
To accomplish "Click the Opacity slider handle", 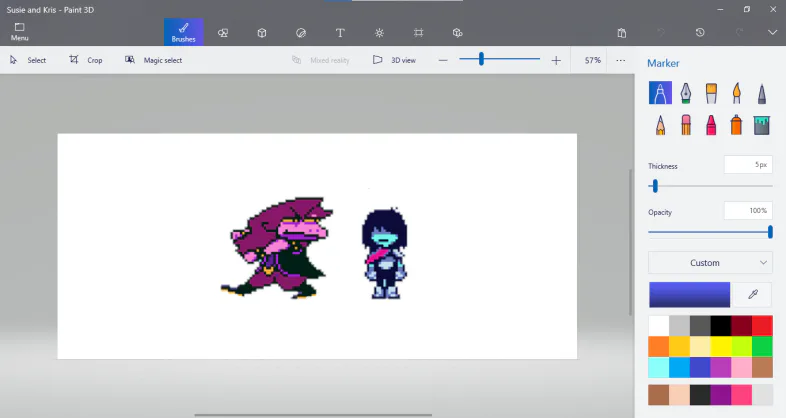I will tap(770, 232).
